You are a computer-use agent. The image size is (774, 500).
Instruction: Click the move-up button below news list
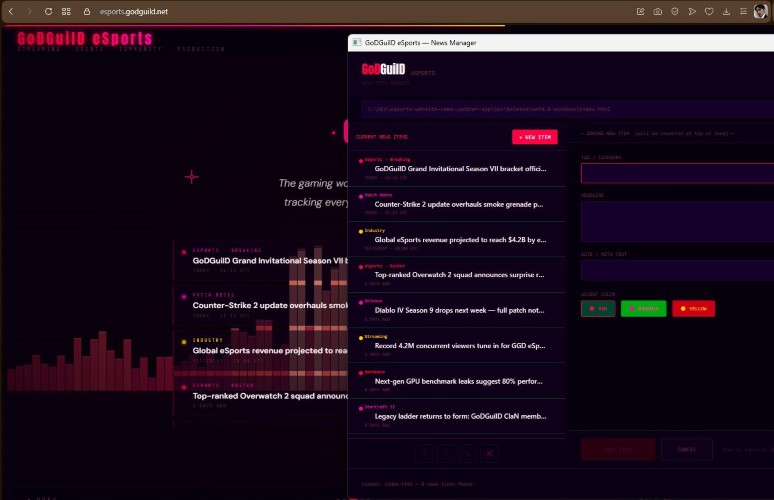tap(424, 453)
